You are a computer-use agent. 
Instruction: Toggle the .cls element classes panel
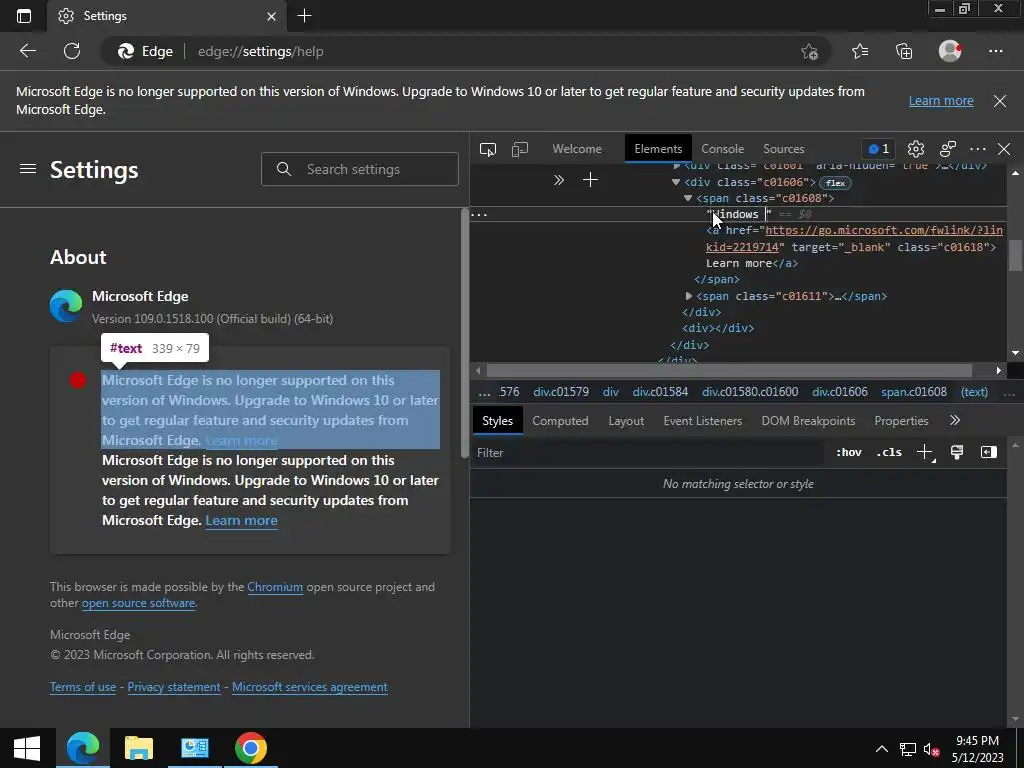(x=889, y=453)
